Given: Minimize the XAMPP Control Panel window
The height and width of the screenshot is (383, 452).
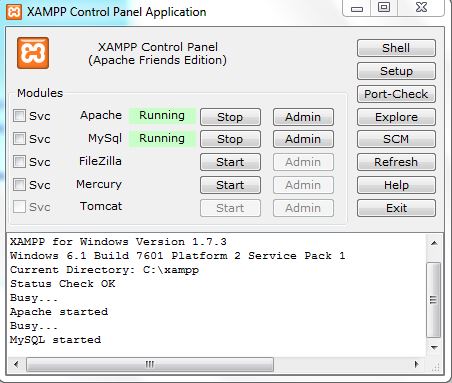Looking at the screenshot, I should click(x=357, y=8).
